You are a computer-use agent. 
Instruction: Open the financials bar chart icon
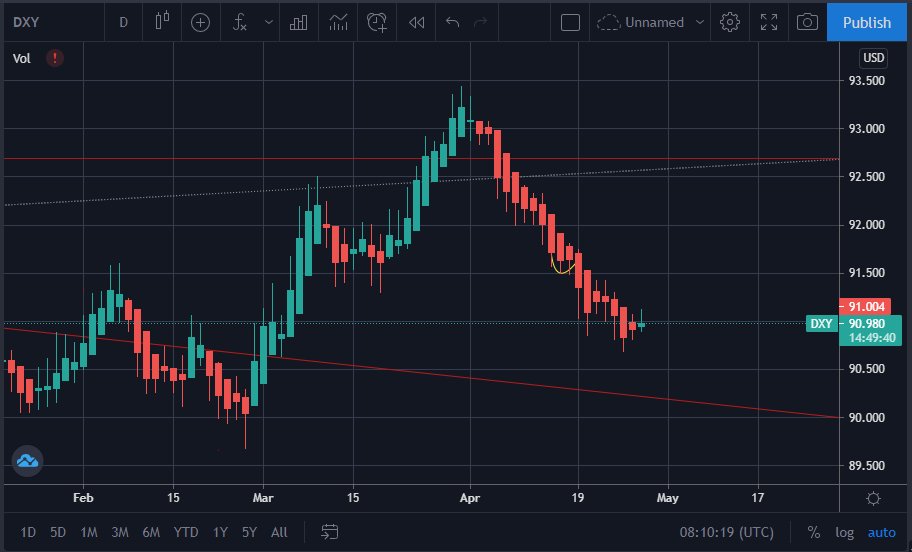pyautogui.click(x=298, y=22)
